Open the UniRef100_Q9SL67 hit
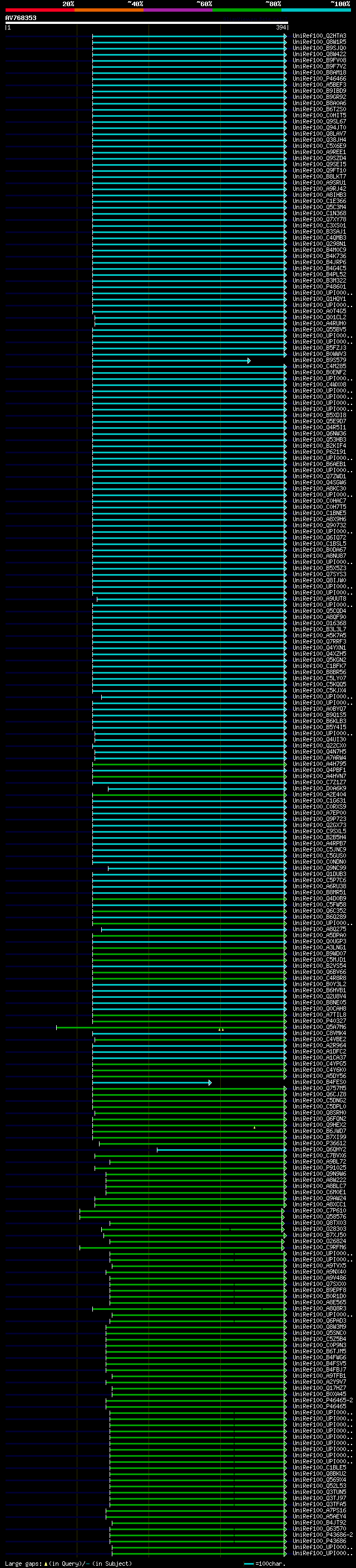The image size is (356, 1568). (319, 122)
